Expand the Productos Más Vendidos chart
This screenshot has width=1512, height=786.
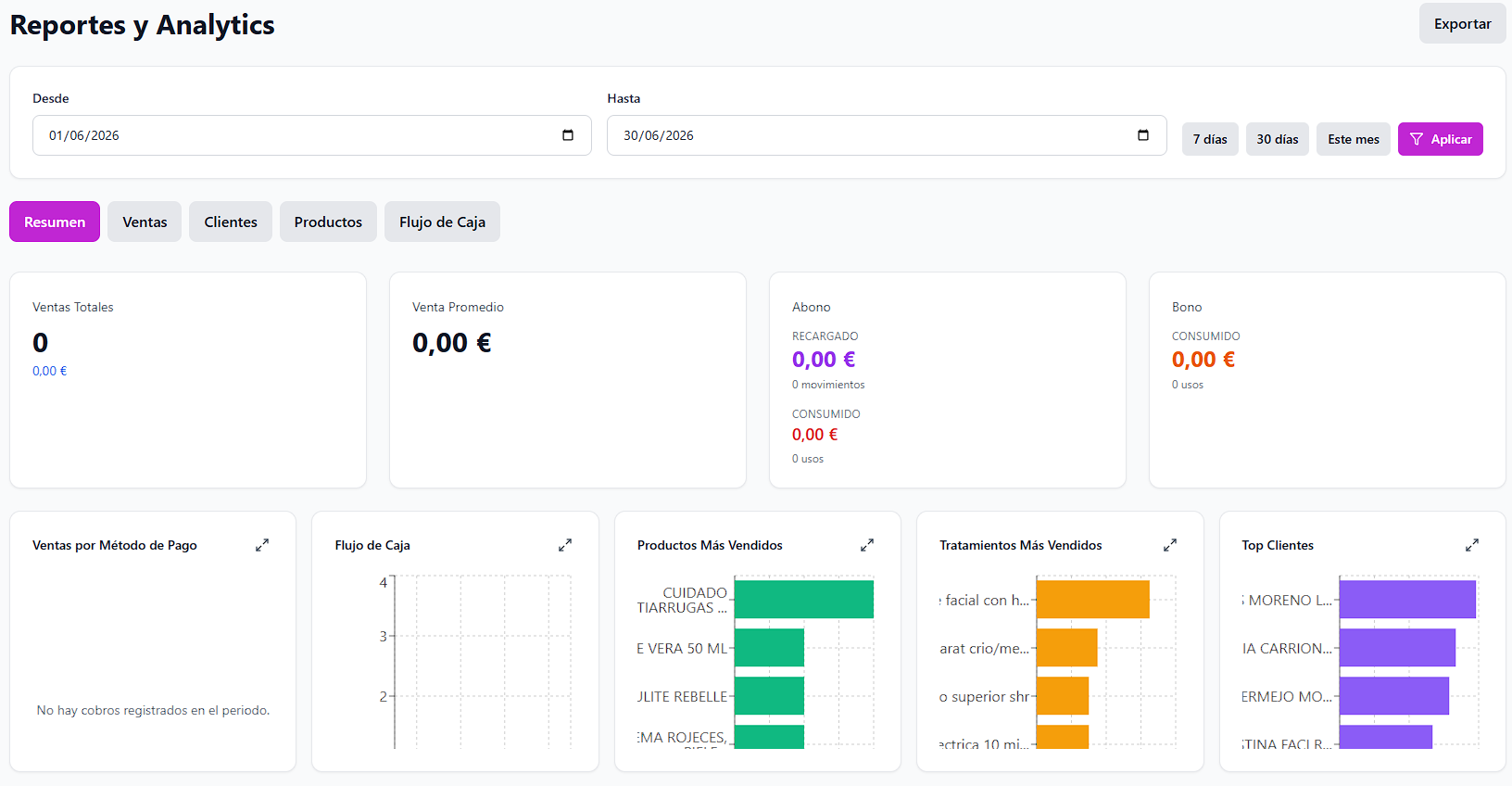(867, 545)
